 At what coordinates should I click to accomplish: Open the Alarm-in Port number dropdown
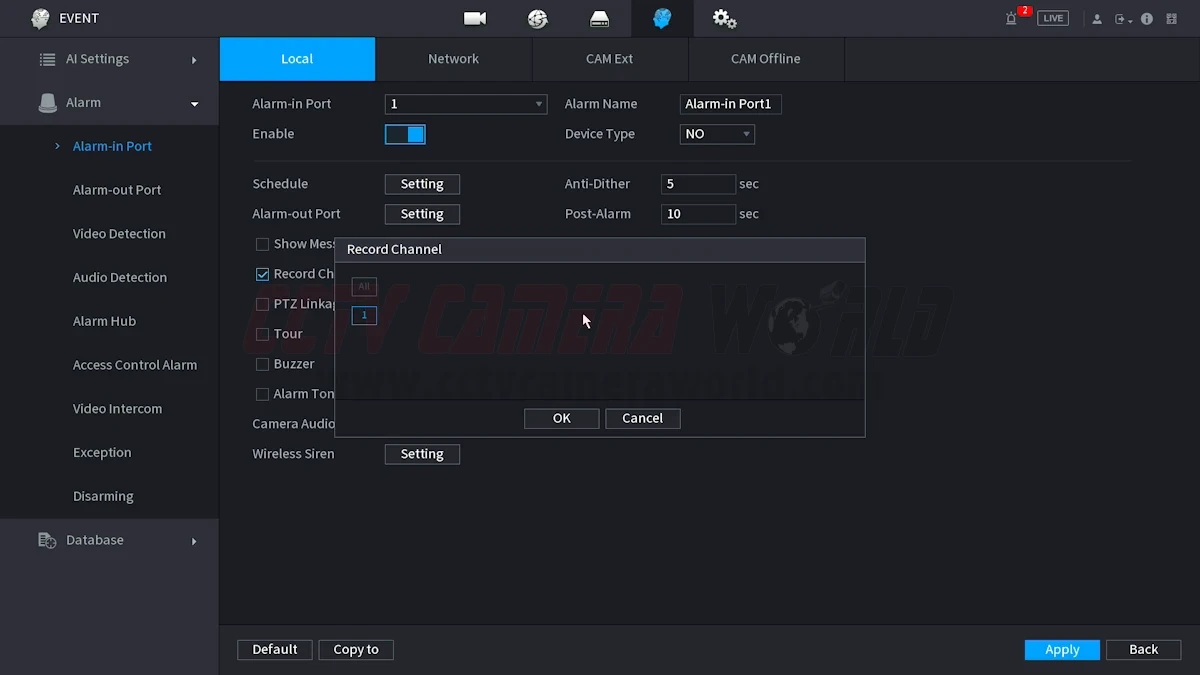[465, 104]
